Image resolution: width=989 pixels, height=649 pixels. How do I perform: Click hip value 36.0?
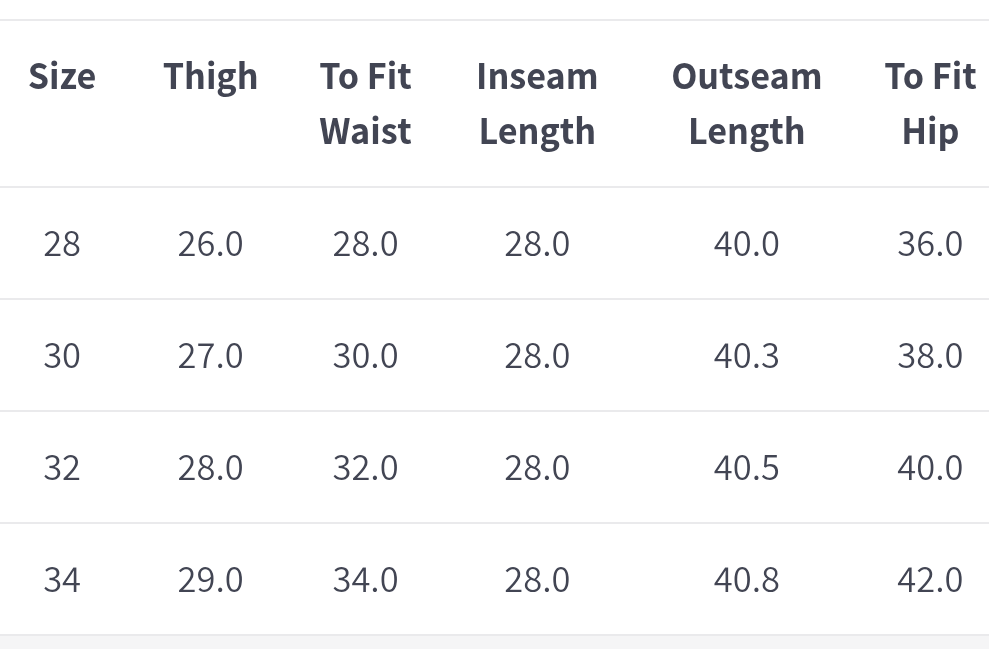pyautogui.click(x=930, y=244)
